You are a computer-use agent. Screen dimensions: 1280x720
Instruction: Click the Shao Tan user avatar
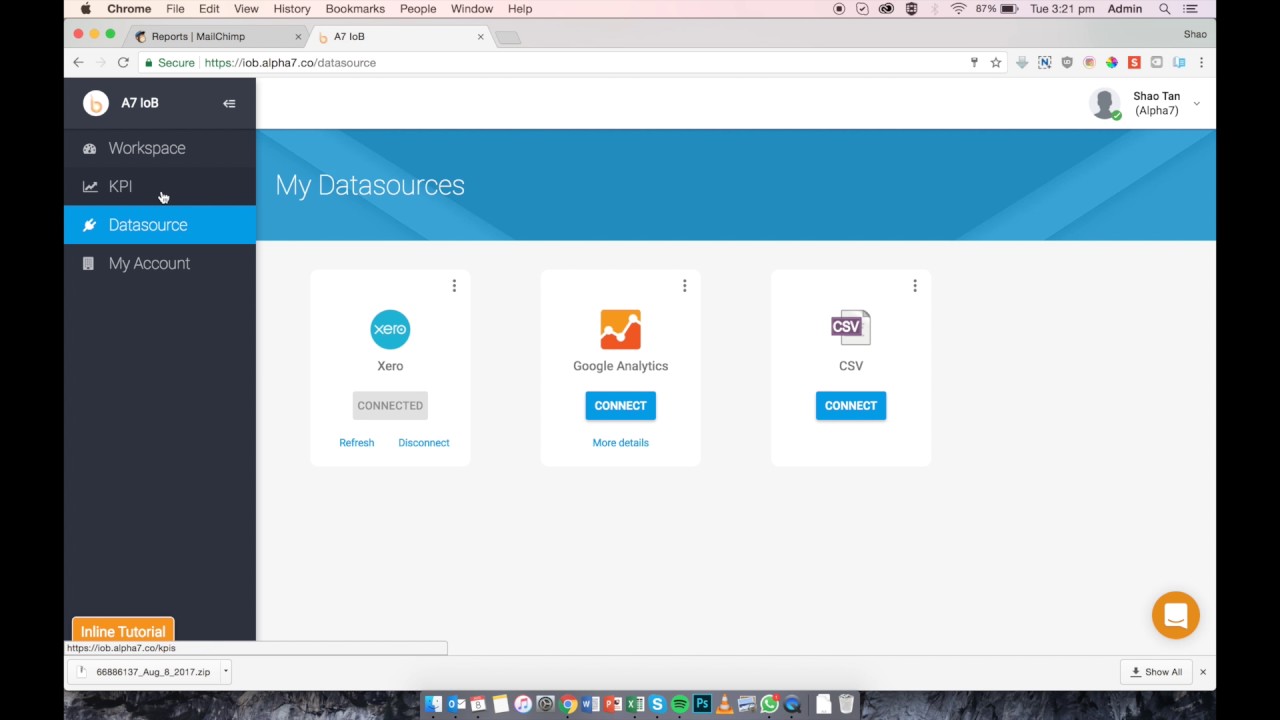click(1105, 103)
